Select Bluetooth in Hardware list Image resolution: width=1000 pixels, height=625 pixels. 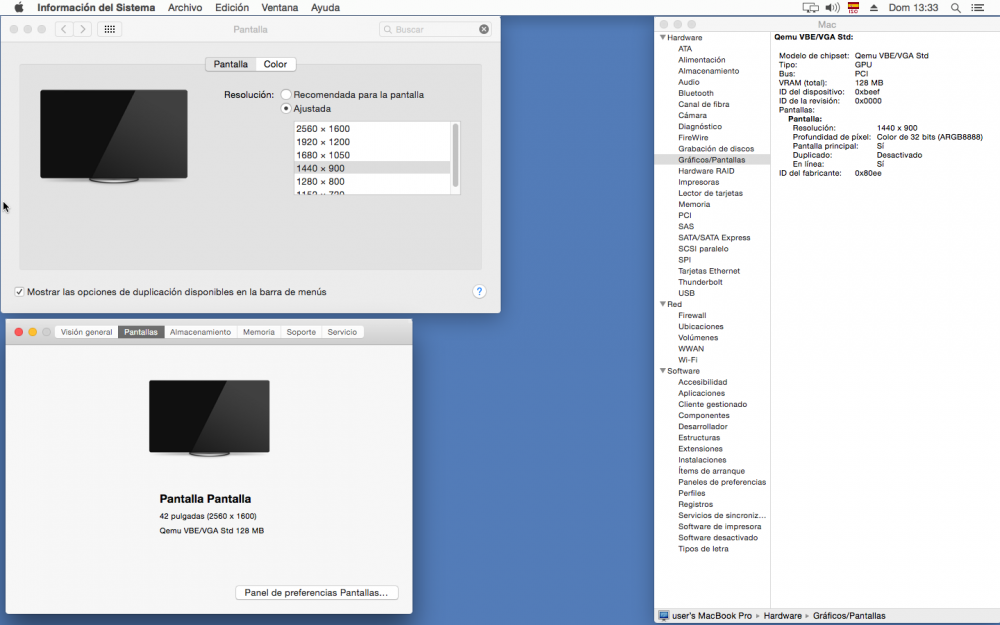click(696, 93)
